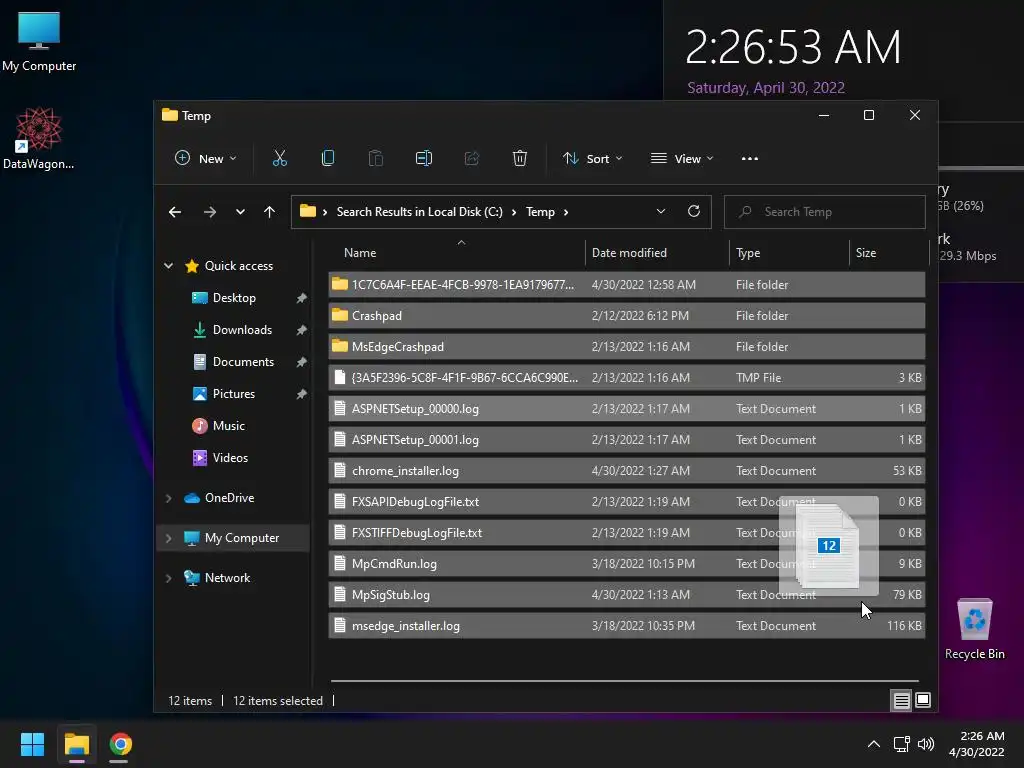Select My Computer desktop icon

39,42
